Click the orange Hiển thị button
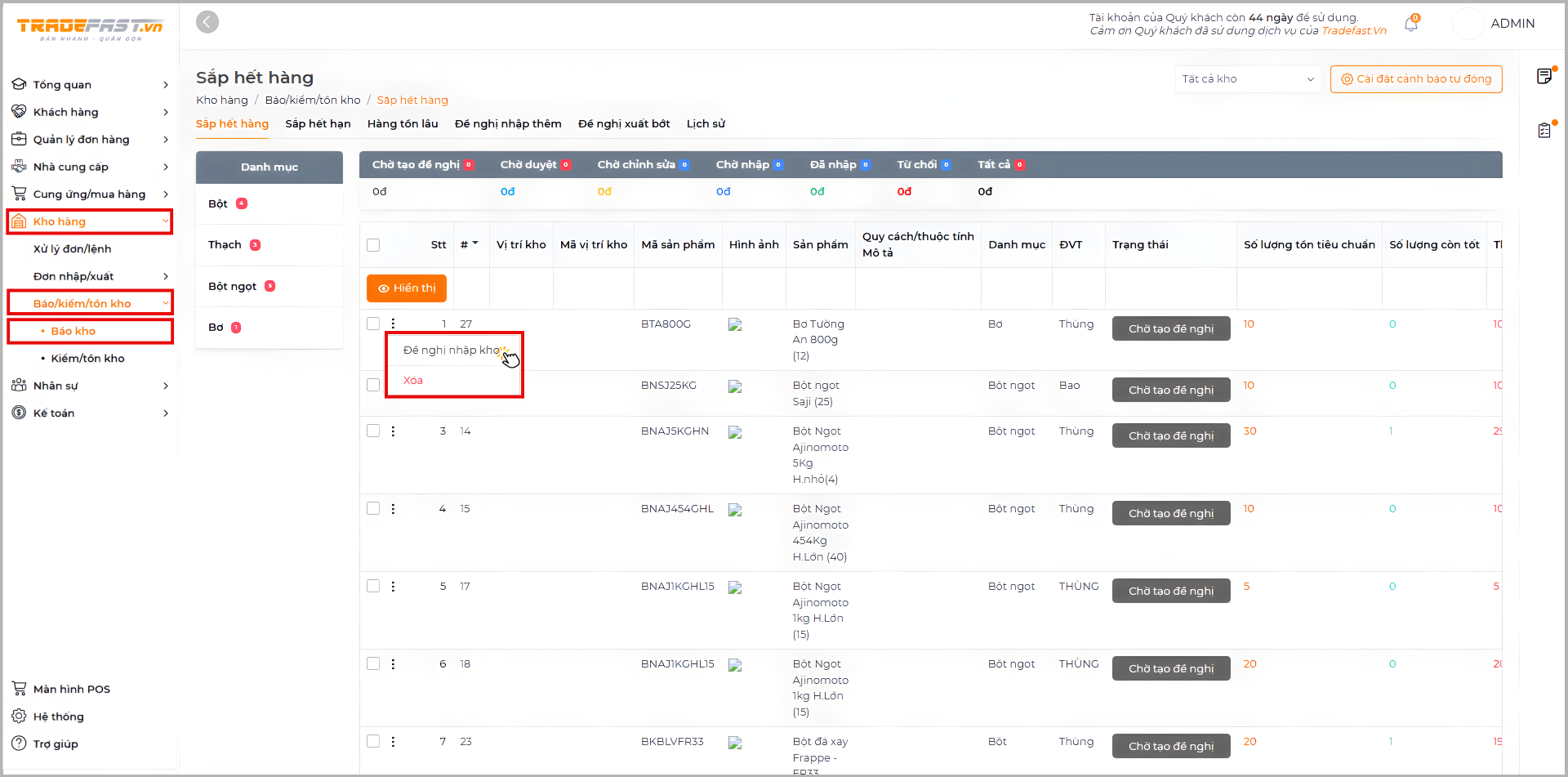1568x777 pixels. click(407, 288)
